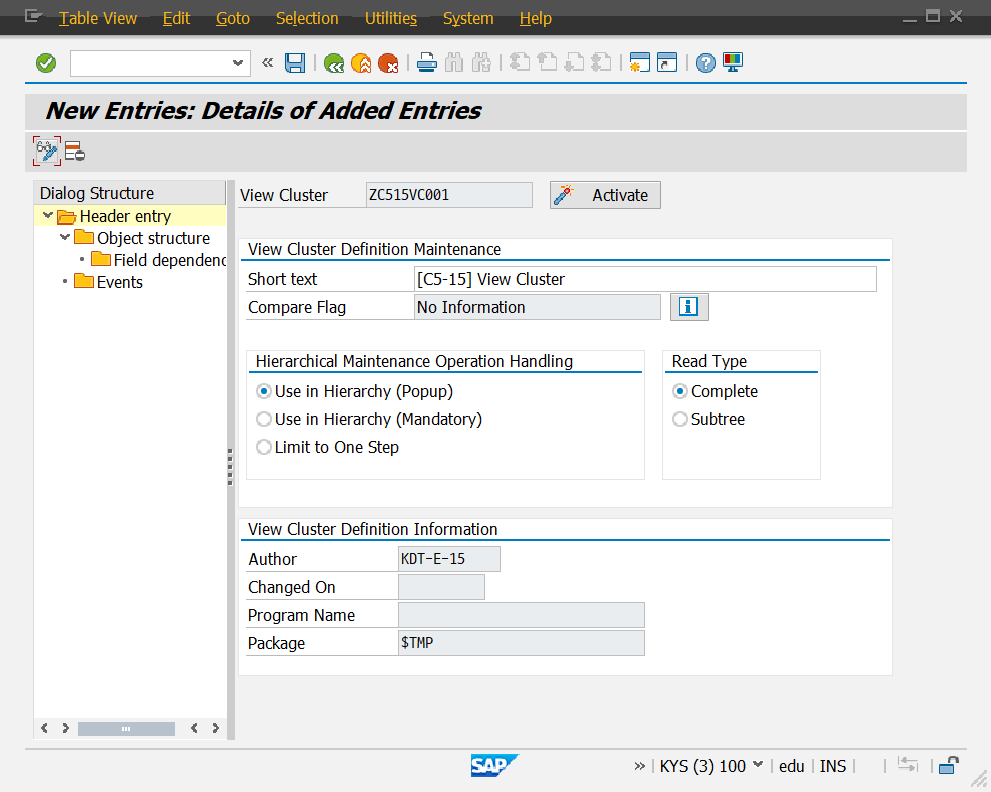Click the orange Exit icon
Viewport: 991px width, 792px height.
point(361,63)
